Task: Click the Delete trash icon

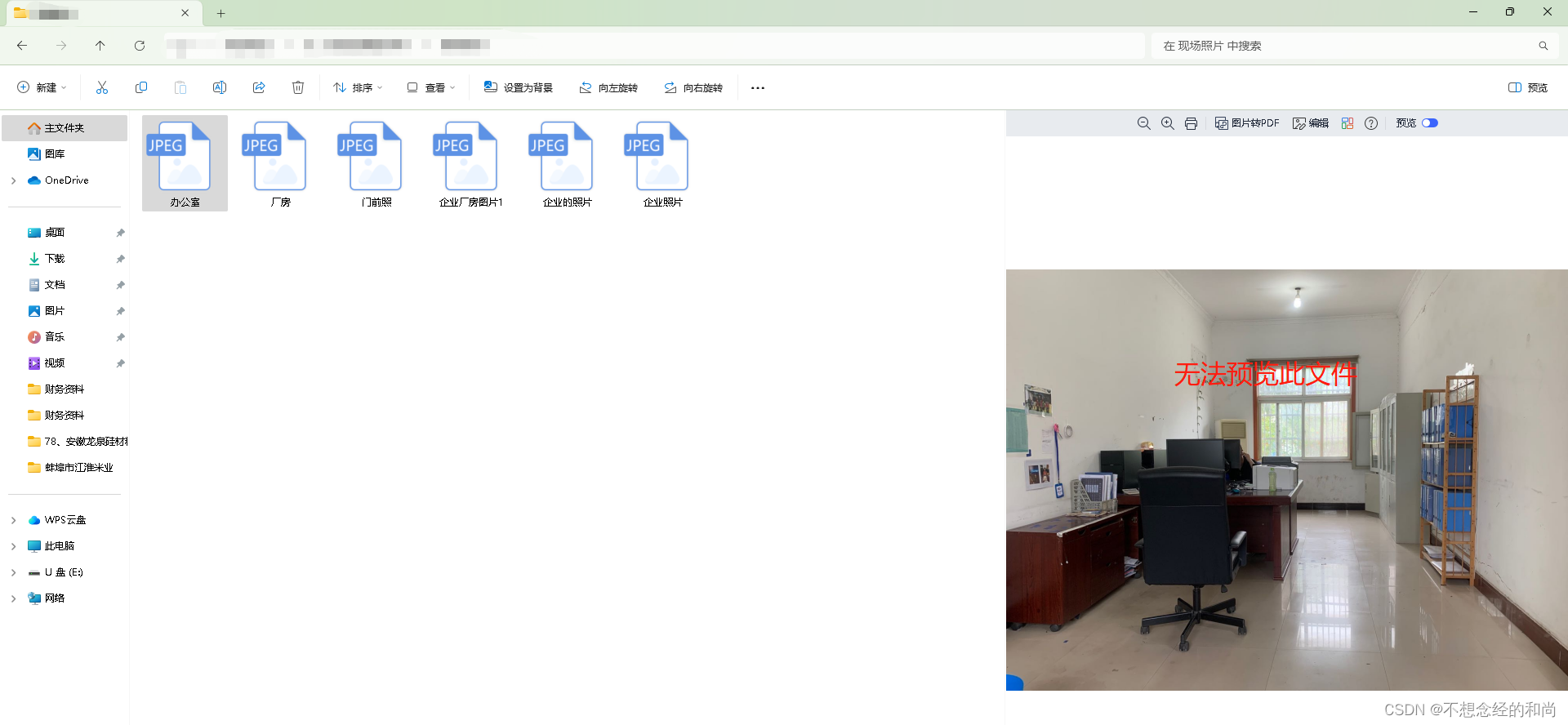Action: [298, 87]
